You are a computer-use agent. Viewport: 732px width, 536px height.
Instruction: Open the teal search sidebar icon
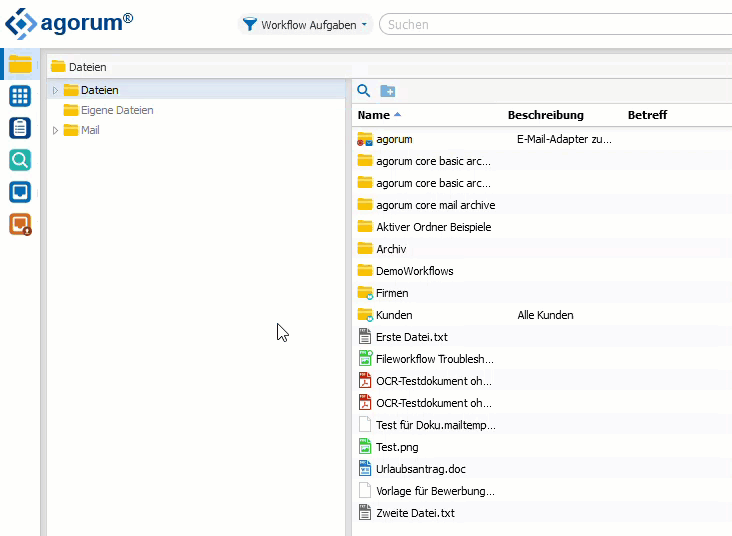point(20,160)
